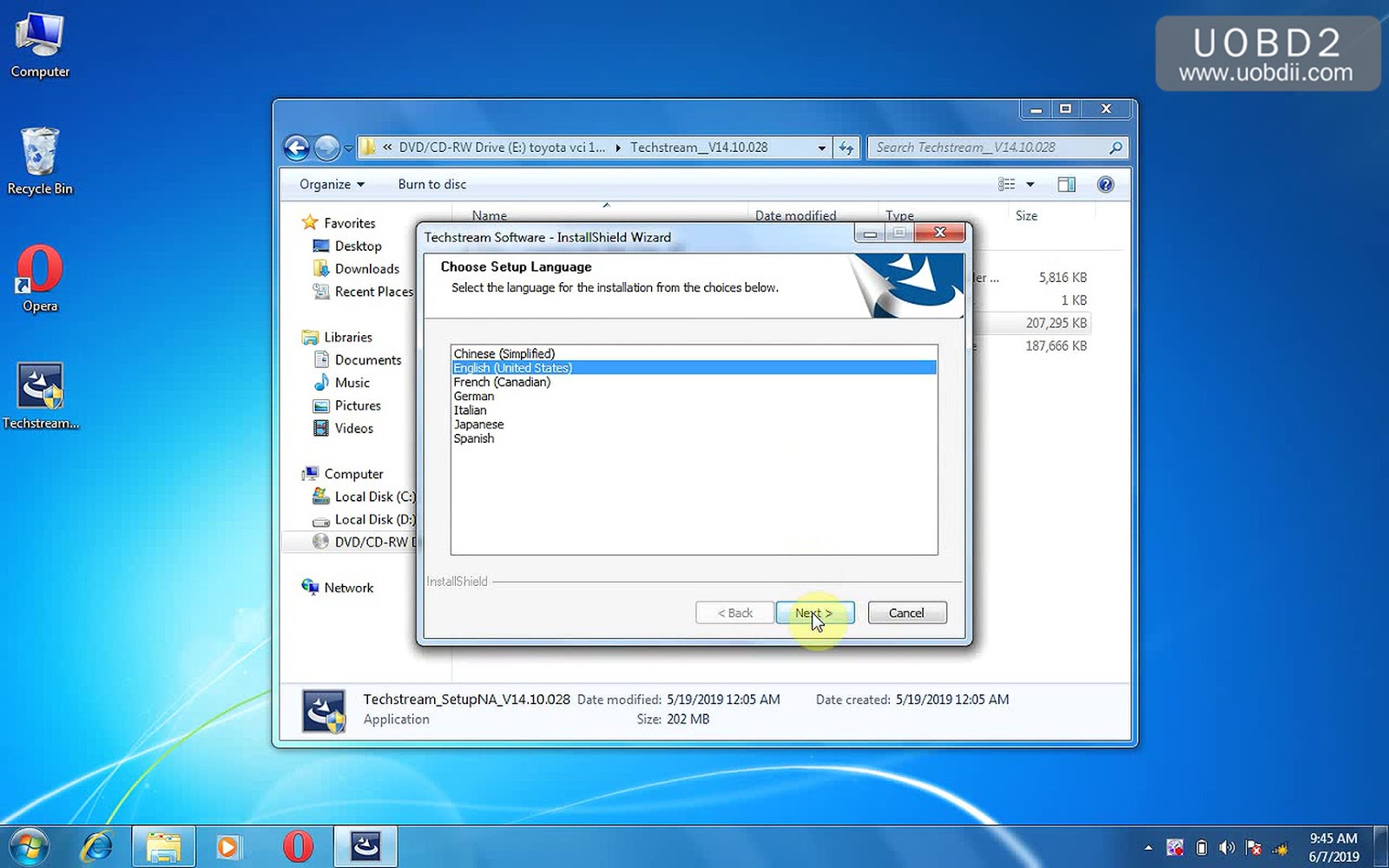
Task: Sort files by the Size column
Action: pyautogui.click(x=1026, y=215)
